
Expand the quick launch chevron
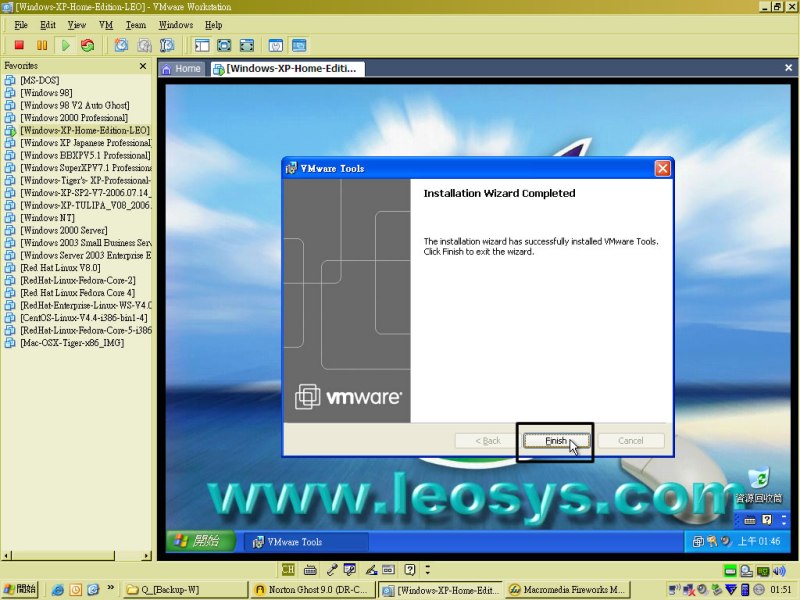coord(110,588)
